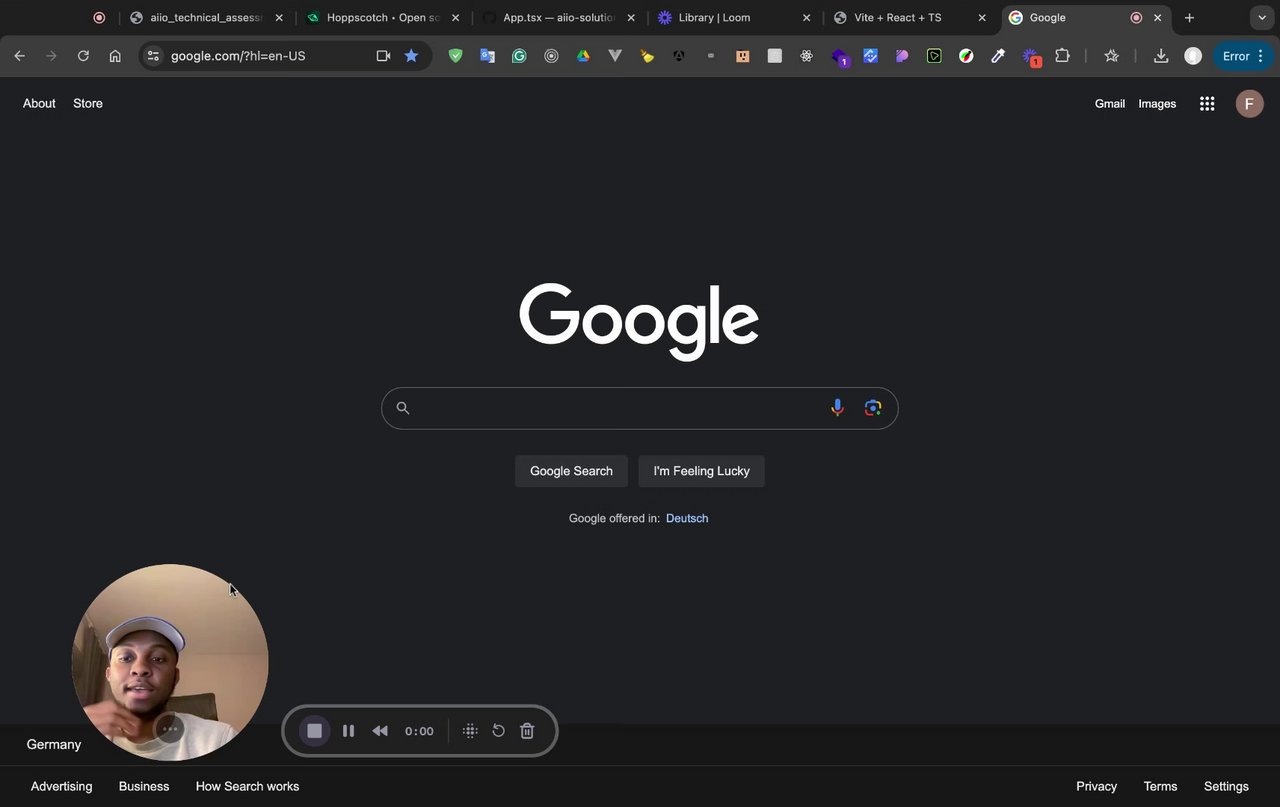Image resolution: width=1280 pixels, height=807 pixels.
Task: Open the Store link
Action: [88, 103]
